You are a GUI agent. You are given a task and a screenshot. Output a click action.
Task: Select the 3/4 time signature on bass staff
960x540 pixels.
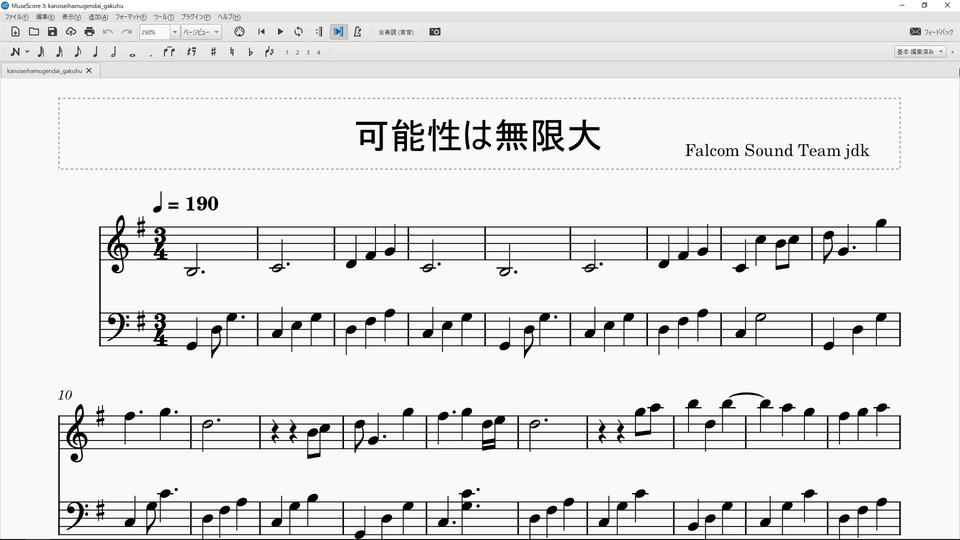point(160,330)
